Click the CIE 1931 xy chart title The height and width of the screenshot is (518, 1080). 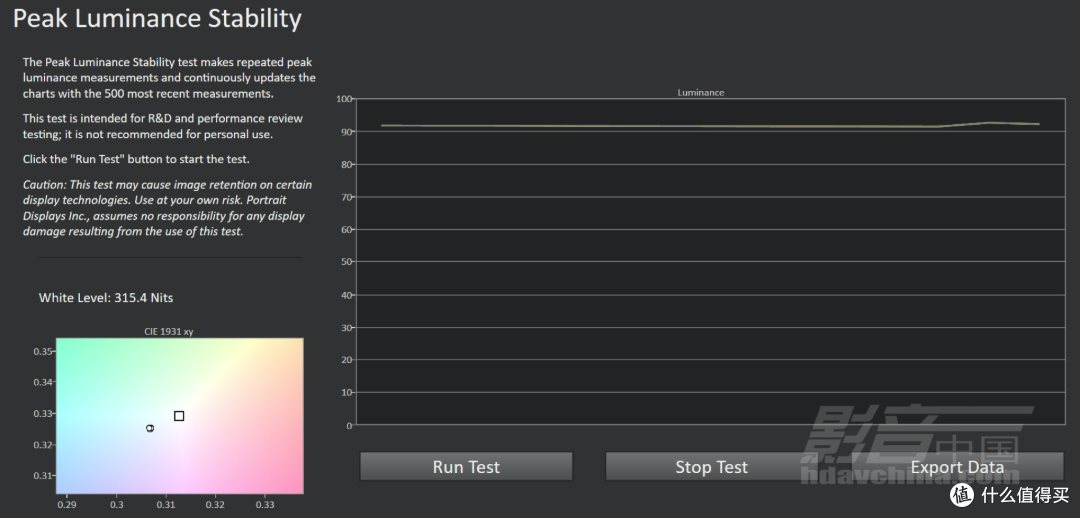(169, 331)
